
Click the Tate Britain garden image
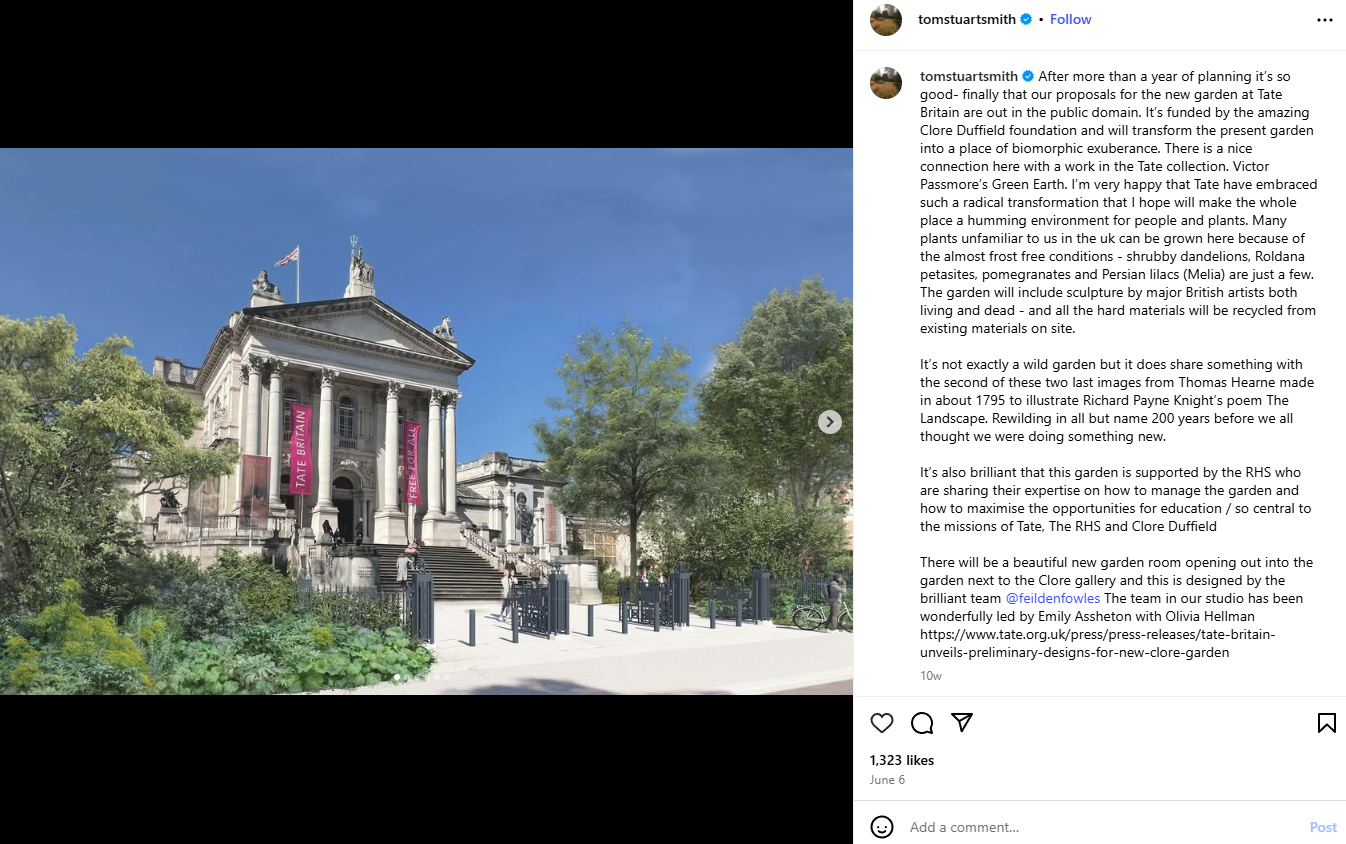point(426,421)
